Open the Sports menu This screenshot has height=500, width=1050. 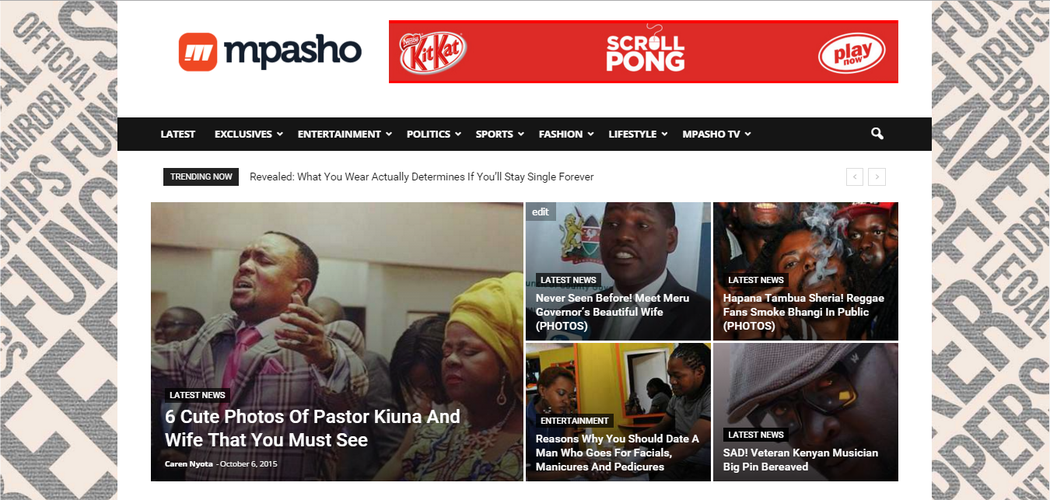[x=500, y=134]
